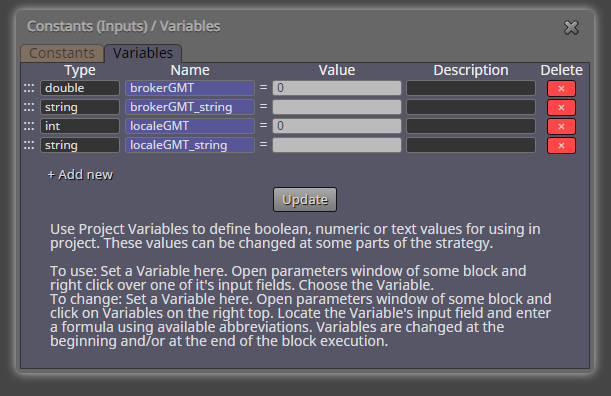Click the description field of brokerGMT_string
The width and height of the screenshot is (611, 396).
[471, 107]
